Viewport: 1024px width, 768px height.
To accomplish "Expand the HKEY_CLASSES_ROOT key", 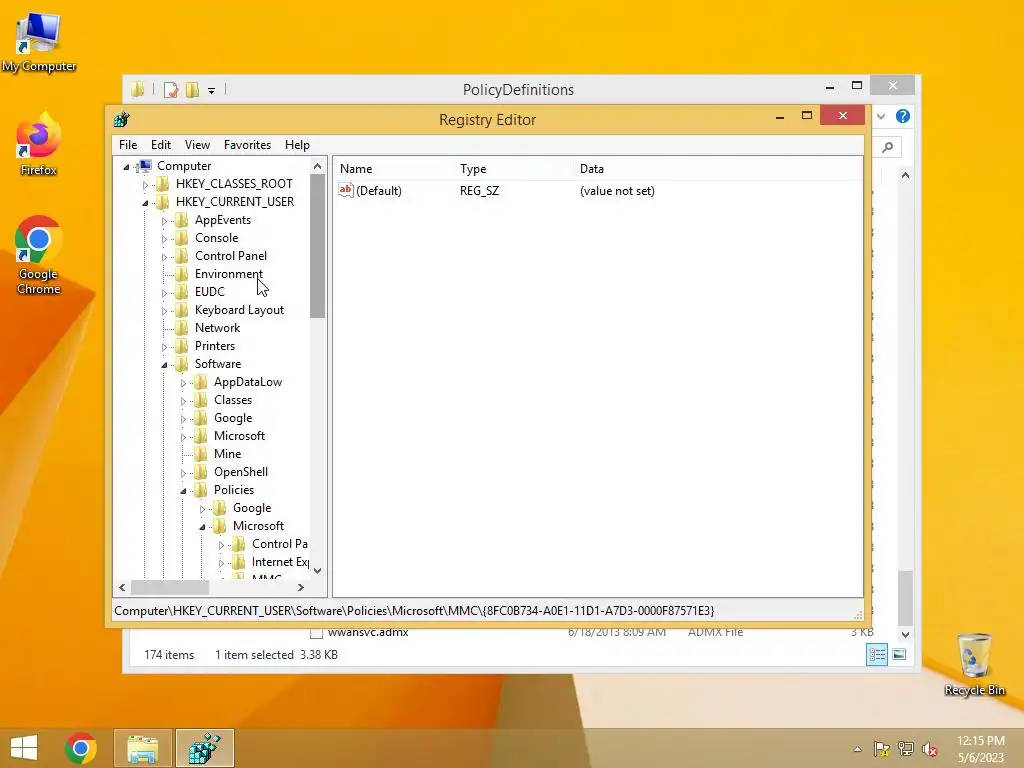I will 145,185.
